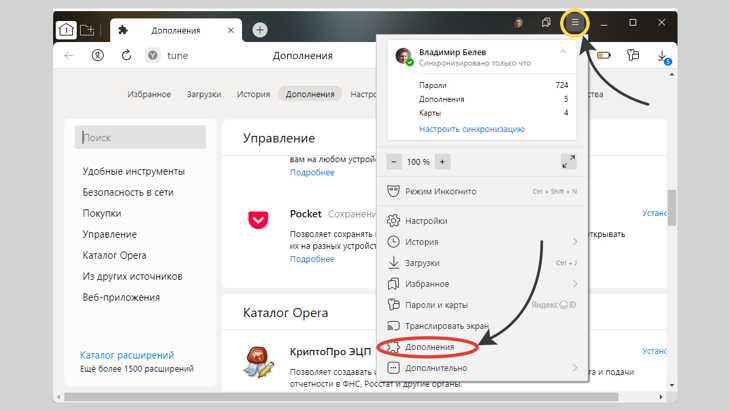Viewport: 730px width, 411px height.
Task: Go back using the back arrow
Action: click(69, 56)
